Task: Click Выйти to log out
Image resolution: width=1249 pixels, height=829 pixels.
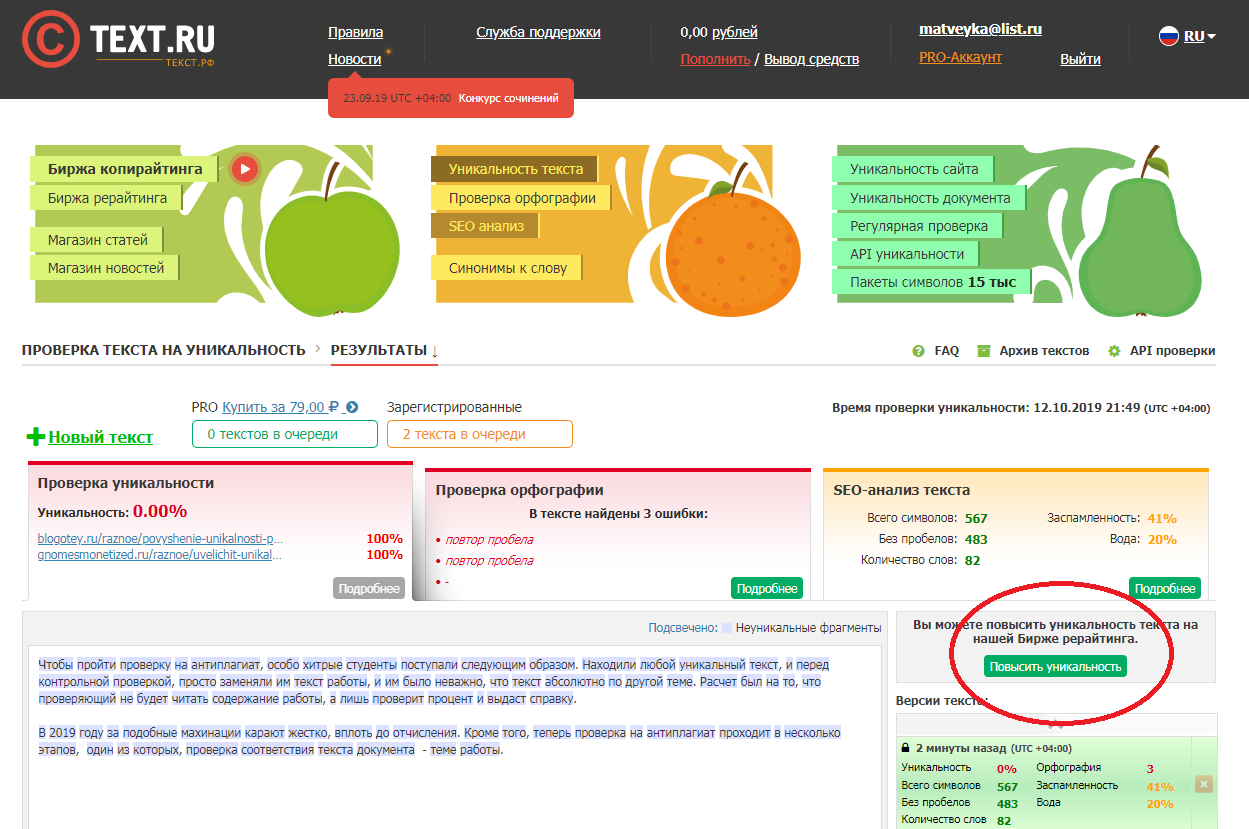Action: pos(1080,59)
